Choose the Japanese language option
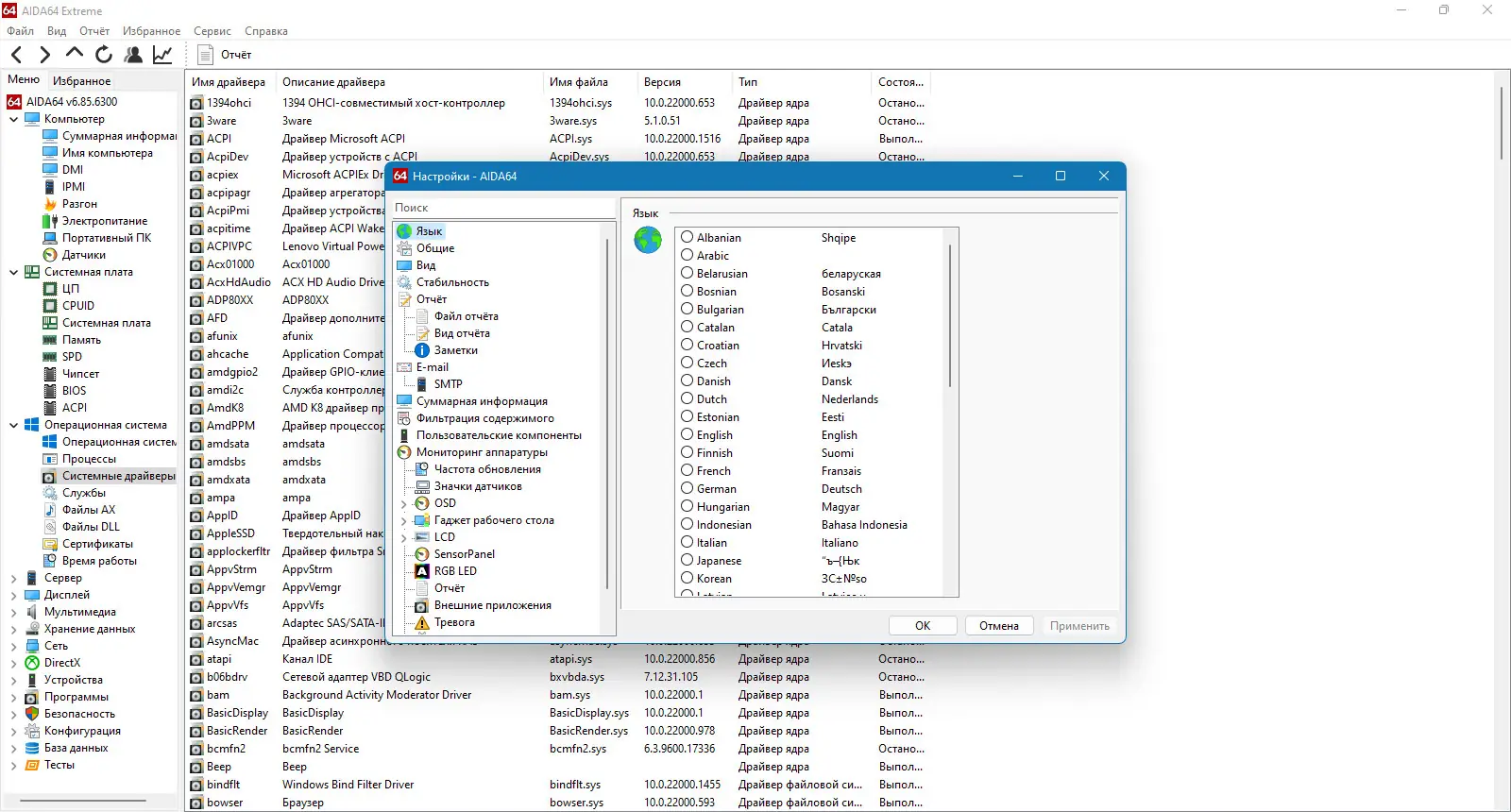The image size is (1511, 812). [x=688, y=561]
